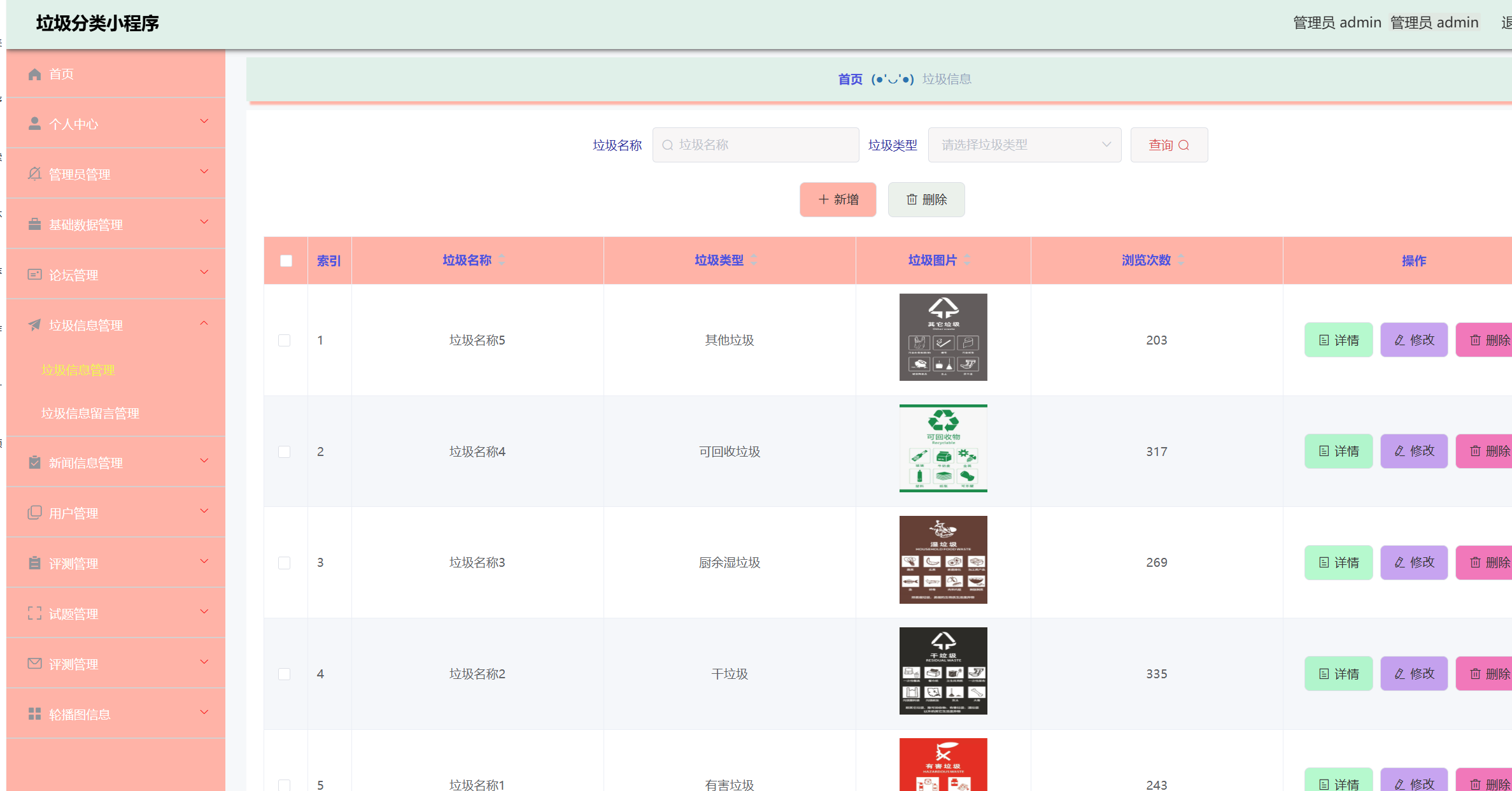Click the briefcase icon for 基础数据管理
Viewport: 1512px width, 791px height.
tap(34, 225)
